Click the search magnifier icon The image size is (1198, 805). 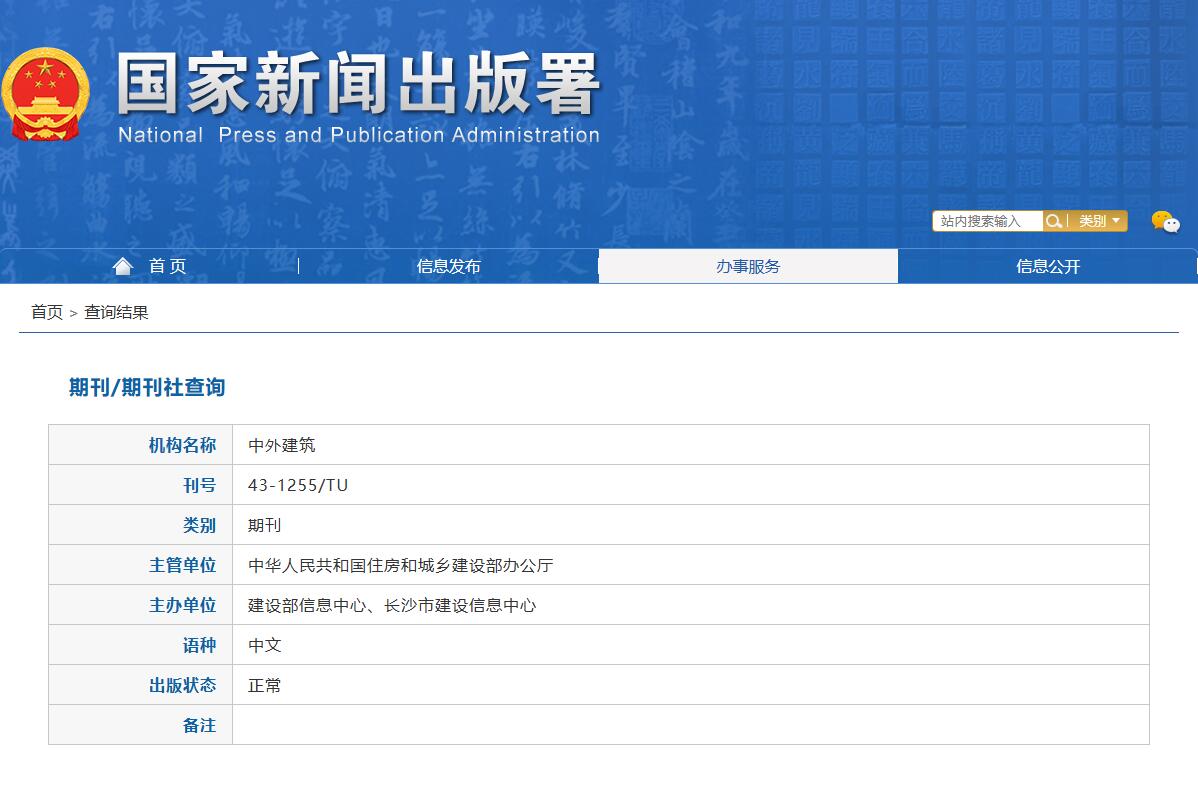[x=1054, y=221]
